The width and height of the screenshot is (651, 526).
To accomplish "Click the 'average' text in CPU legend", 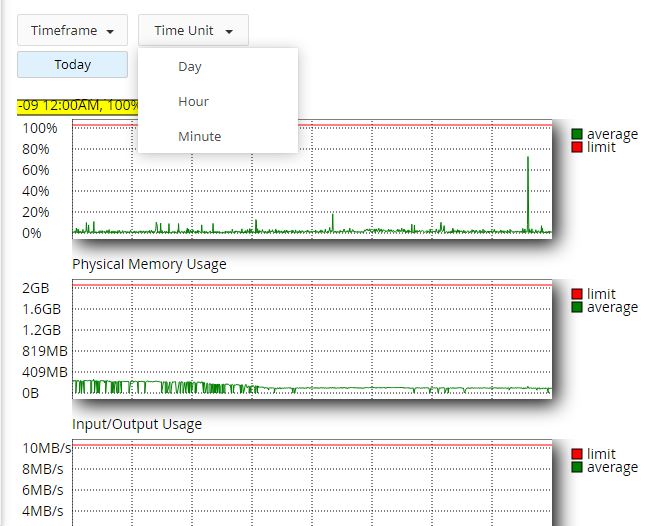I will point(612,135).
